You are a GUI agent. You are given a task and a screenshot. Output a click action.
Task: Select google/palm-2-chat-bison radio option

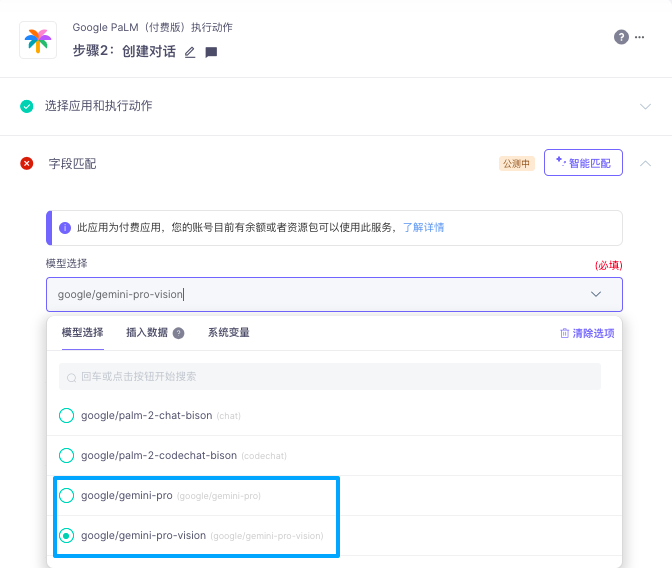[x=66, y=415]
